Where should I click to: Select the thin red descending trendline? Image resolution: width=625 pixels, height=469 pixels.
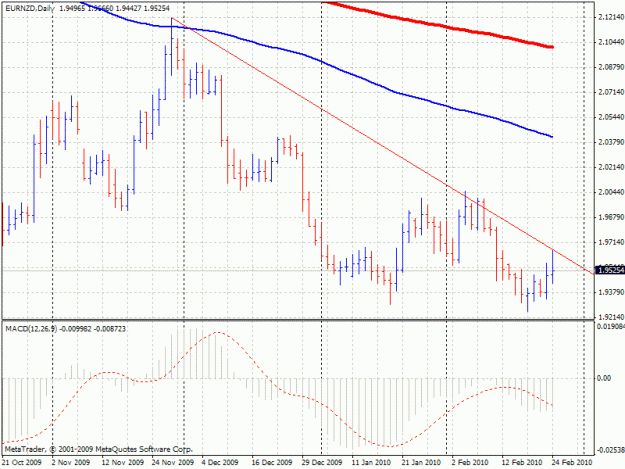click(x=383, y=146)
